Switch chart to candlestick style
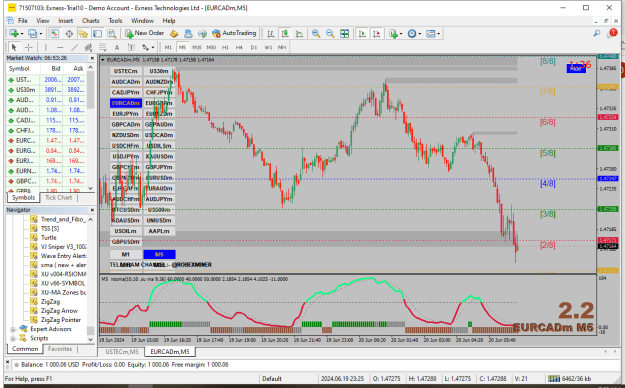This screenshot has width=625, height=388. coord(285,33)
